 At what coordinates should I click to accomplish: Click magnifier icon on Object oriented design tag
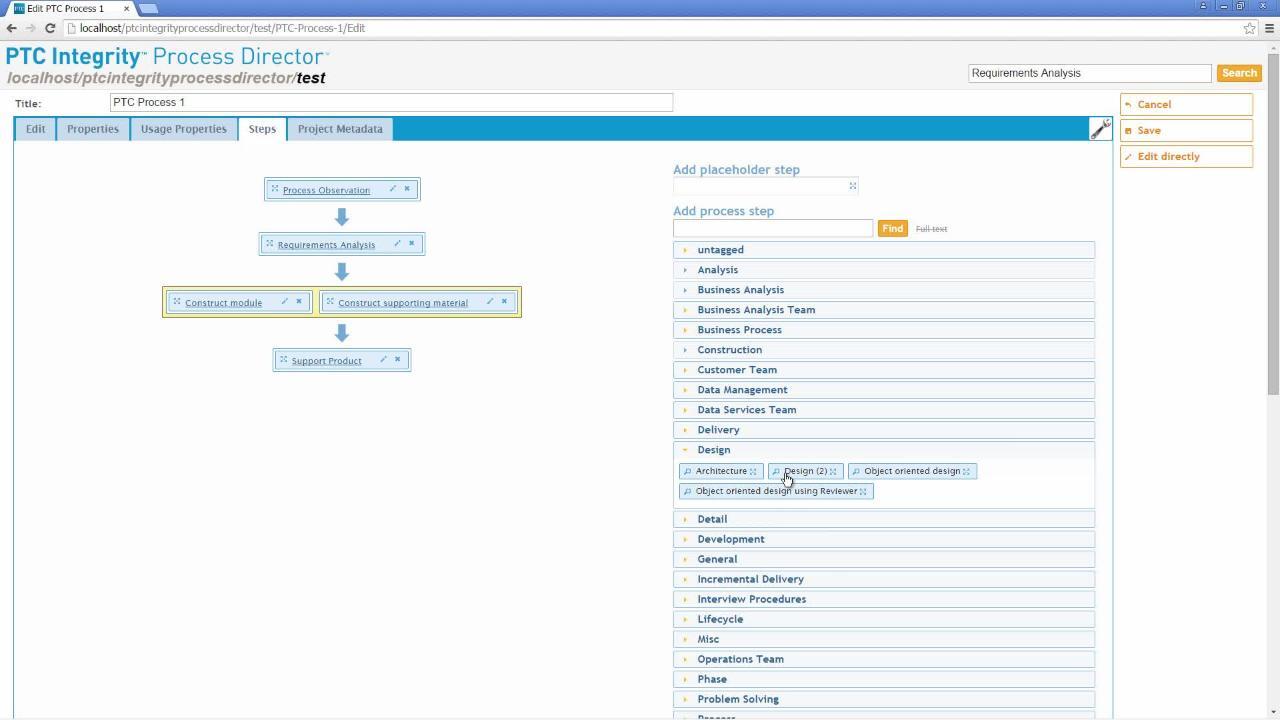click(x=856, y=471)
